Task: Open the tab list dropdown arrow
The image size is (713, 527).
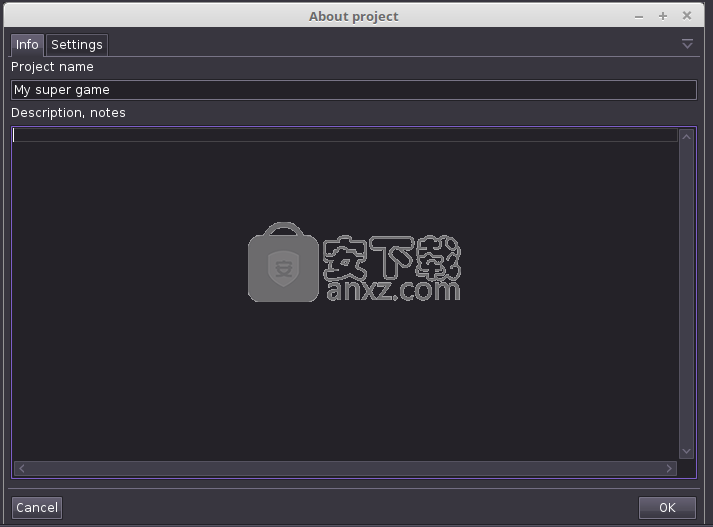Action: [687, 44]
